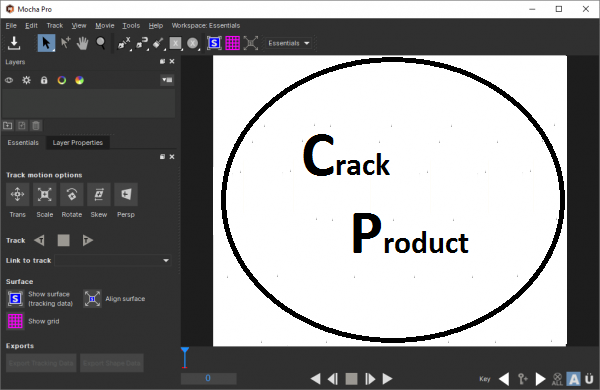Open the Help menu
Screen dimensions: 600x390
(x=156, y=26)
